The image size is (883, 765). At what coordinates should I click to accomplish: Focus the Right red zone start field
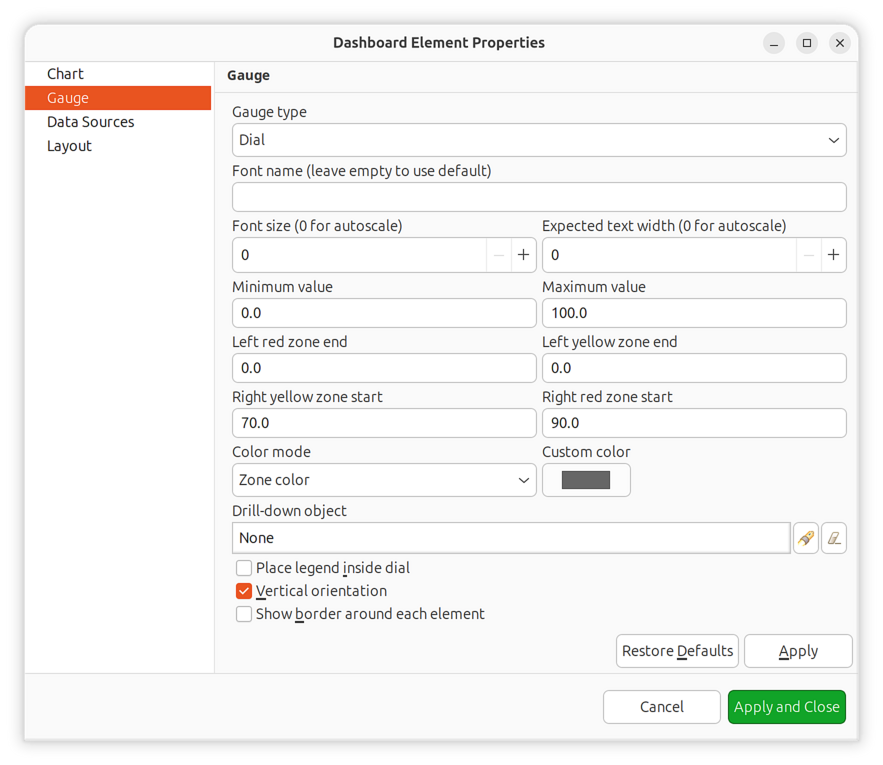pos(694,423)
